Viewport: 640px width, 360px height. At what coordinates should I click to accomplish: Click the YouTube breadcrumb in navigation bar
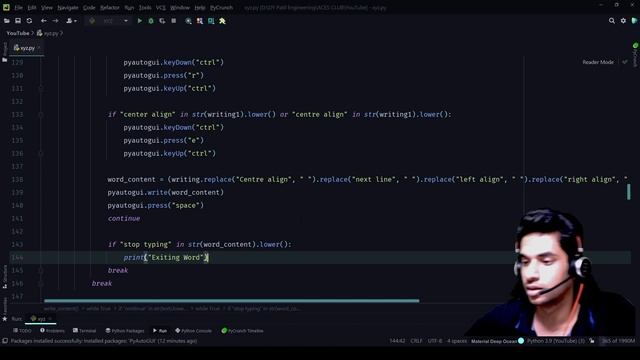18,33
